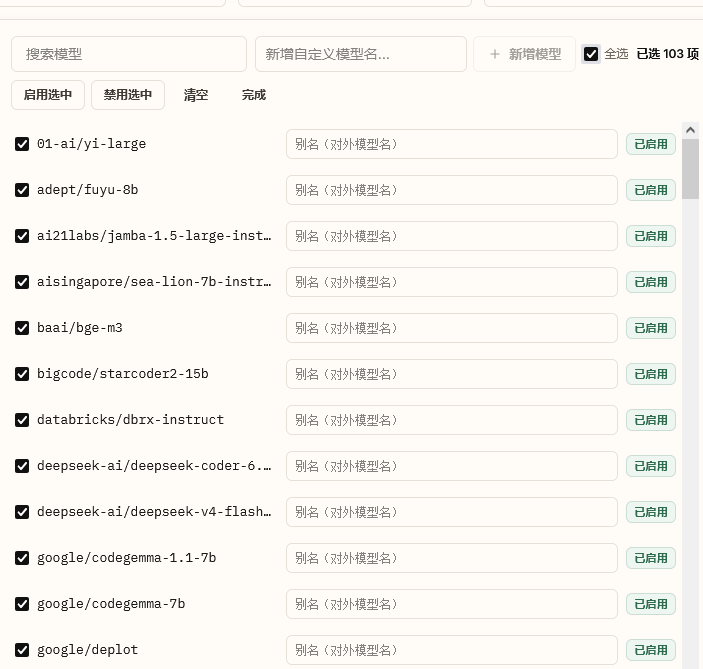Click the 清空 clear link
The width and height of the screenshot is (703, 669).
(x=196, y=95)
